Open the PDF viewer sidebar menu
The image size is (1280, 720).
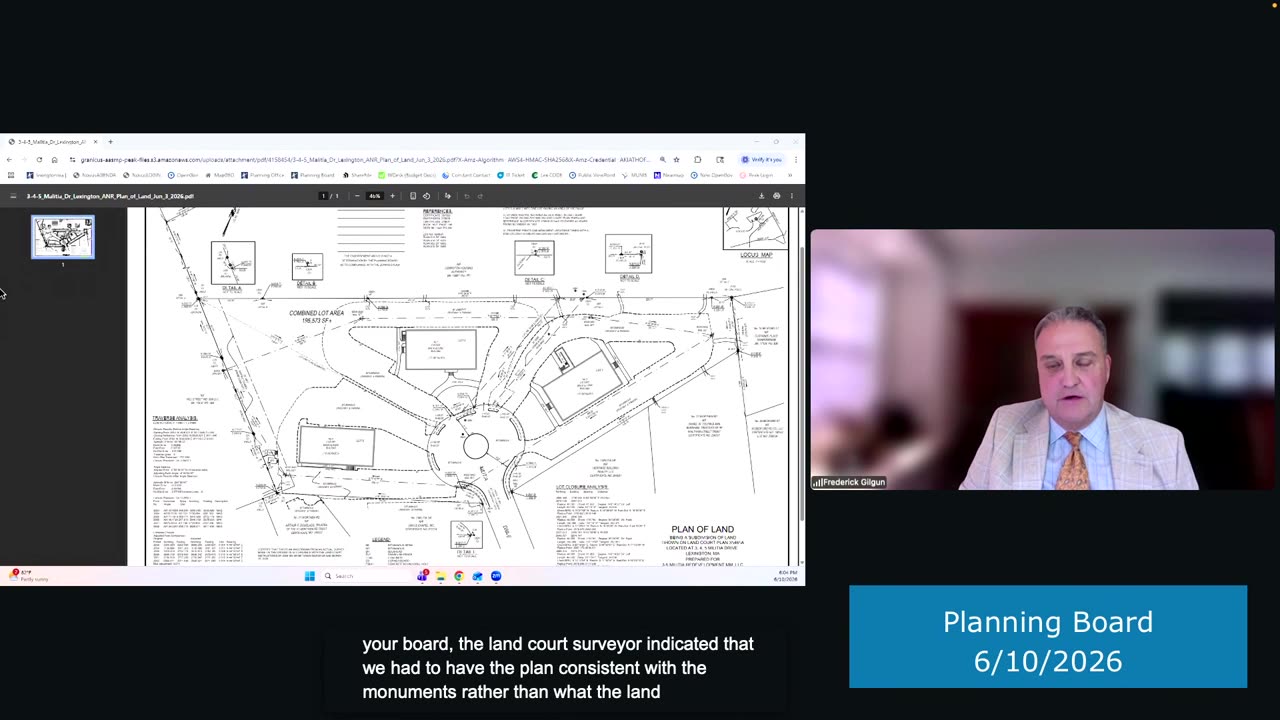pyautogui.click(x=12, y=196)
